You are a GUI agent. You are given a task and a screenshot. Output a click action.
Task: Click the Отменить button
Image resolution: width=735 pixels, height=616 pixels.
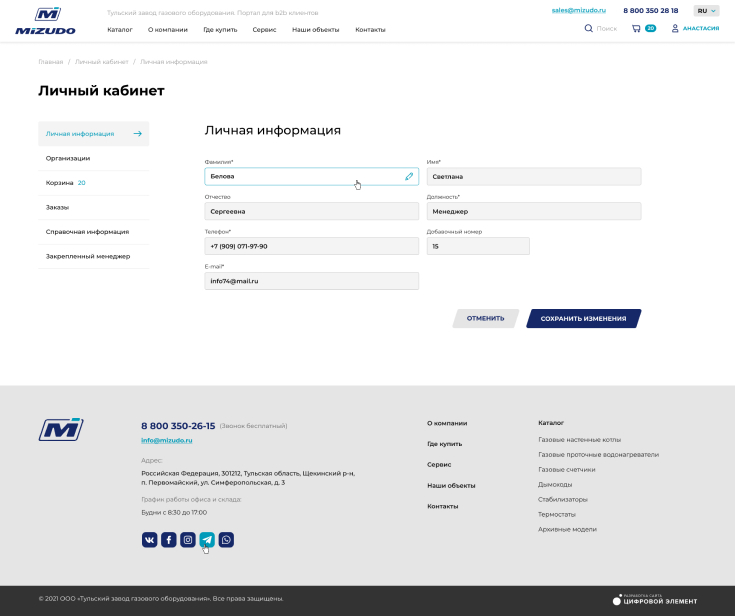pyautogui.click(x=485, y=319)
